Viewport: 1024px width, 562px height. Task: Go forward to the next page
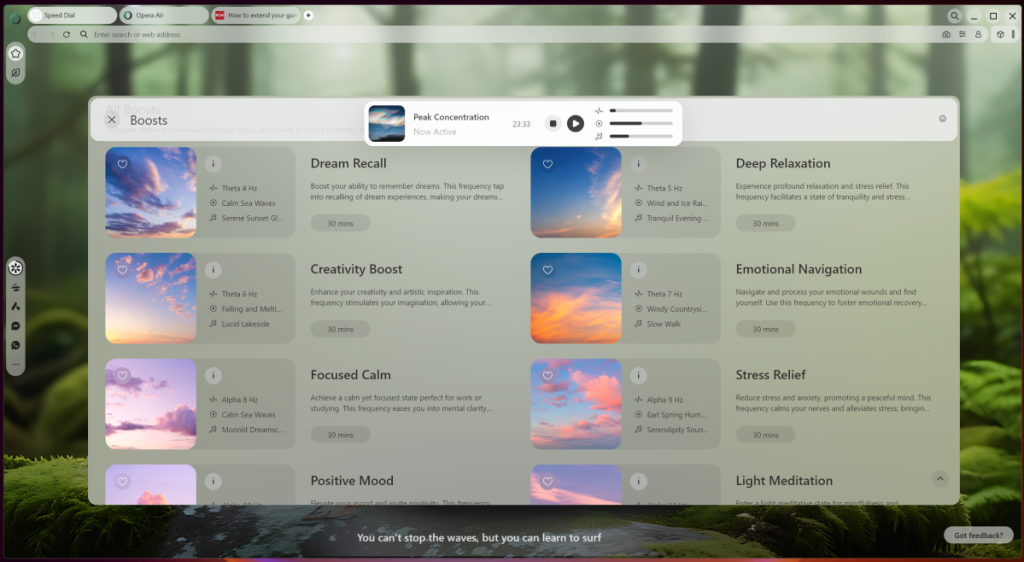pos(51,35)
